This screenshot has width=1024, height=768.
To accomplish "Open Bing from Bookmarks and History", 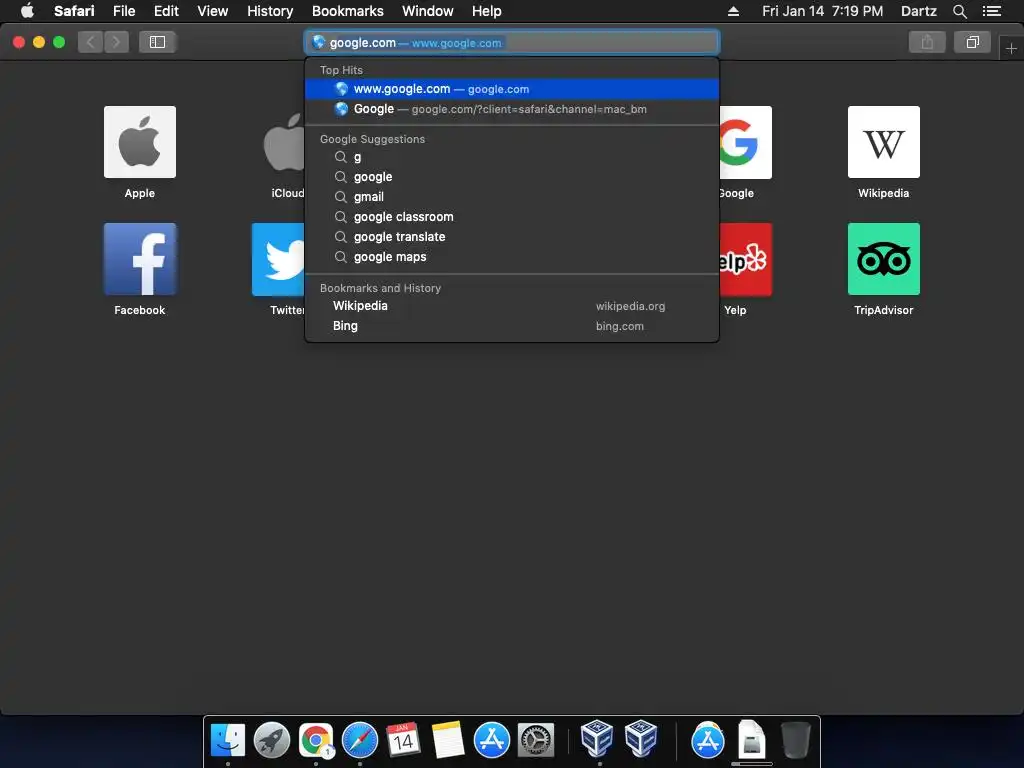I will pyautogui.click(x=512, y=326).
